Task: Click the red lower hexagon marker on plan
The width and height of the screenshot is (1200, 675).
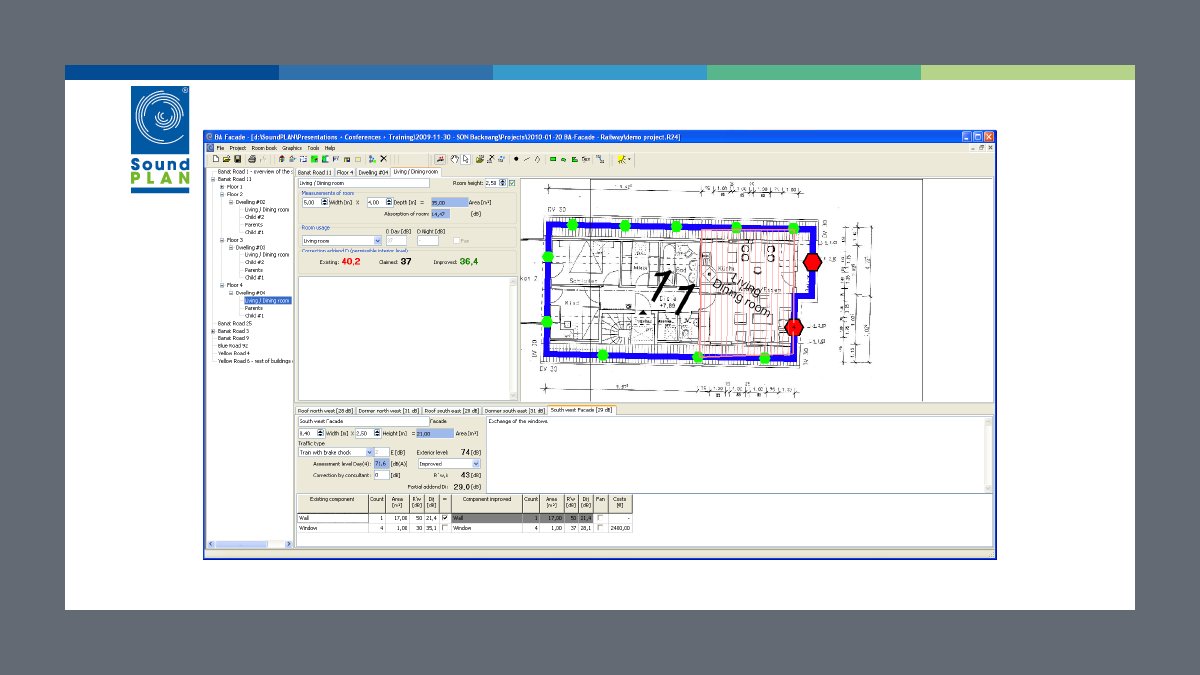Action: 794,327
